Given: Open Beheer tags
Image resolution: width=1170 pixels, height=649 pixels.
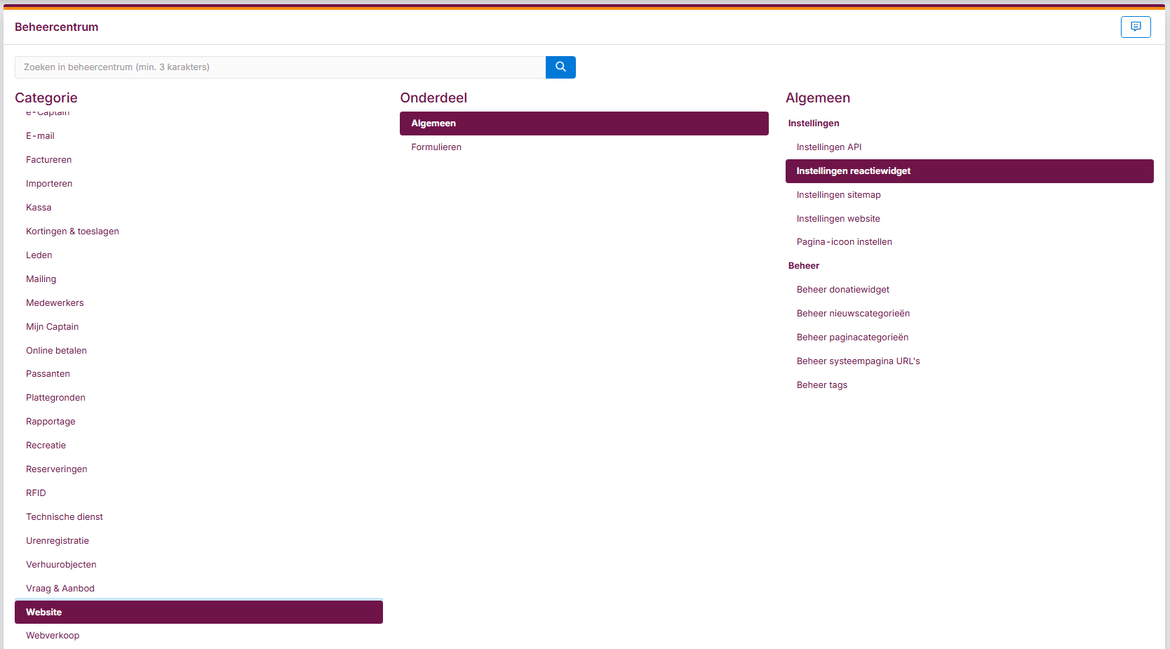Looking at the screenshot, I should (x=821, y=384).
